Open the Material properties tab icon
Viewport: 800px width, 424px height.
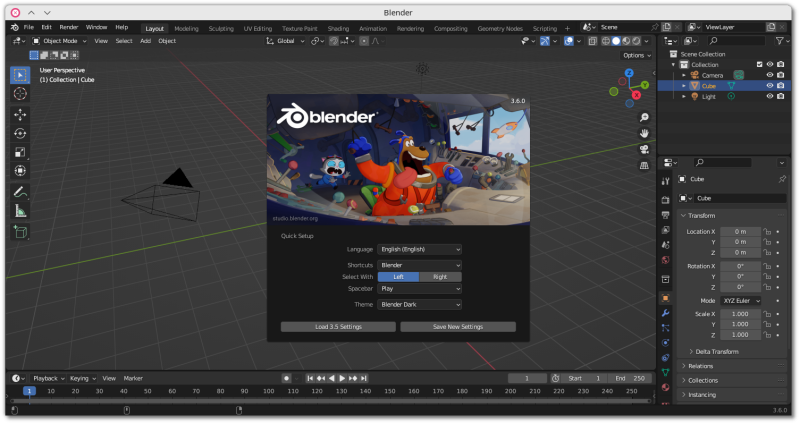pos(665,387)
